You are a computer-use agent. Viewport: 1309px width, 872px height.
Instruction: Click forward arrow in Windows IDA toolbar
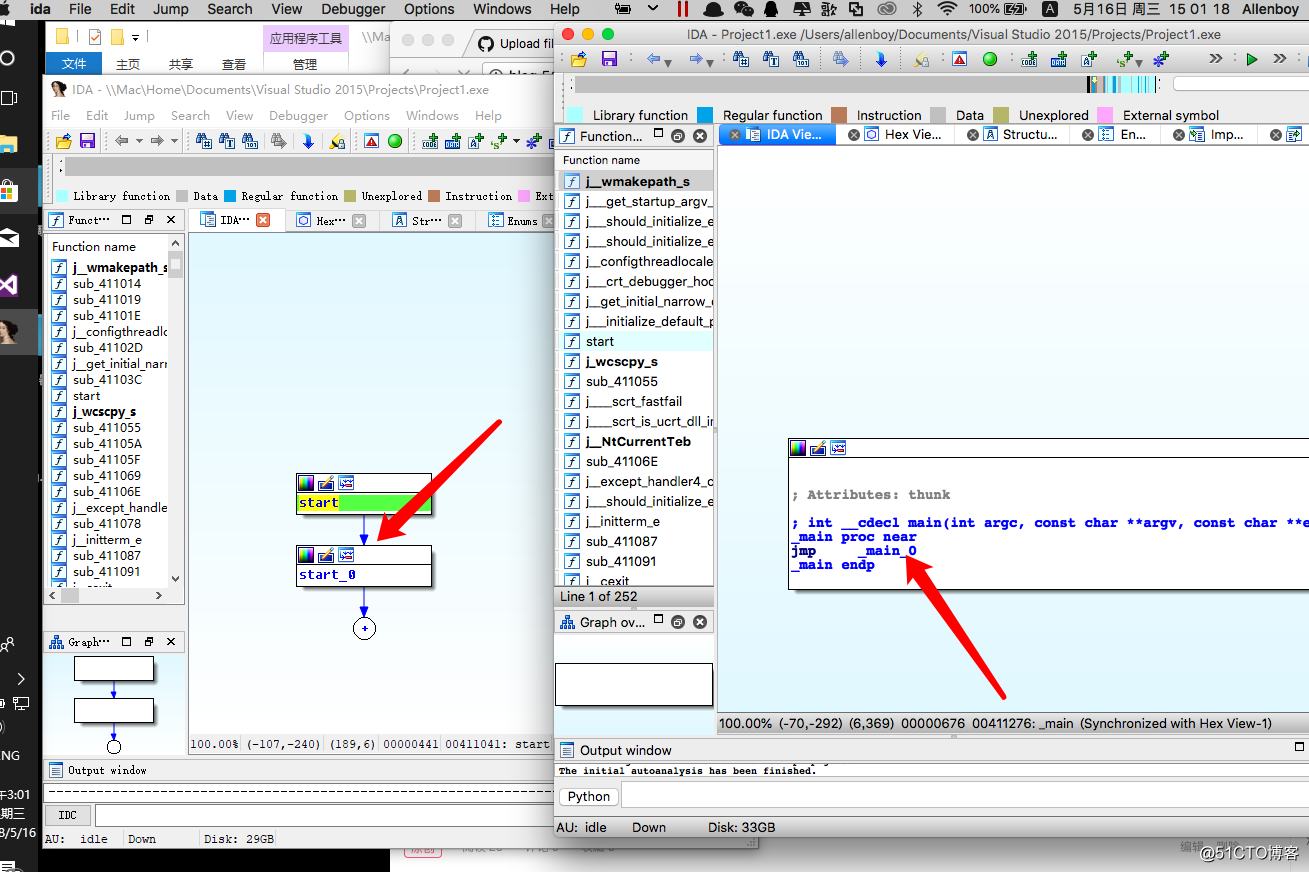157,141
